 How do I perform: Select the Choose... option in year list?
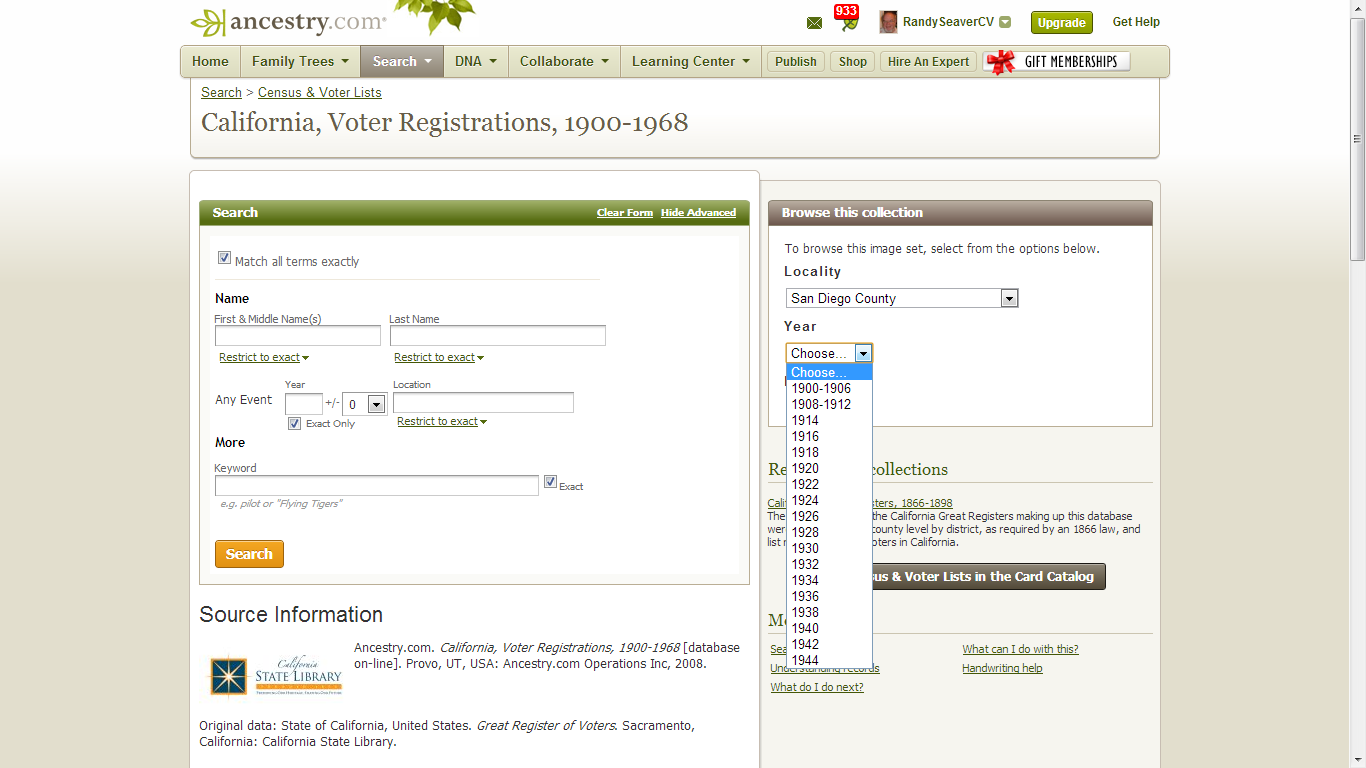click(829, 372)
